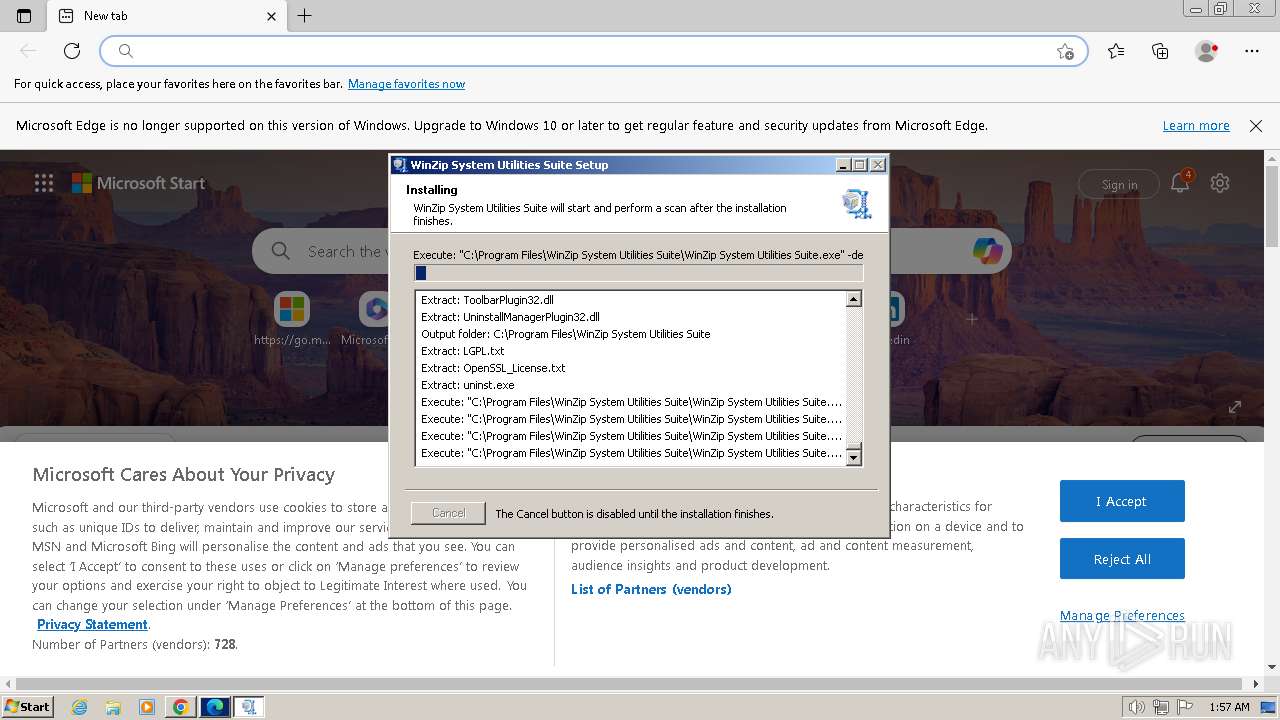Open Manage Preferences link
Image resolution: width=1280 pixels, height=720 pixels.
point(1122,615)
